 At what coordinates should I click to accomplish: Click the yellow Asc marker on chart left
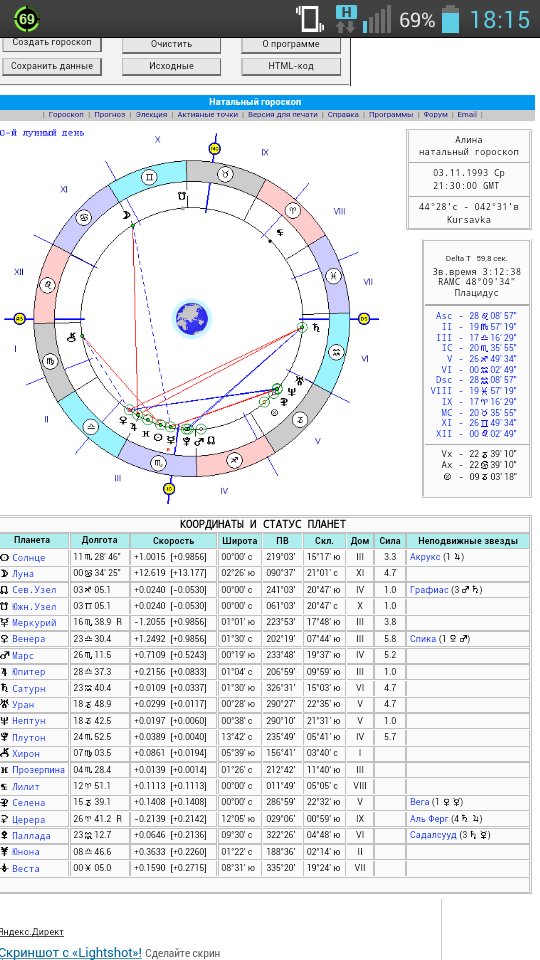(x=19, y=318)
